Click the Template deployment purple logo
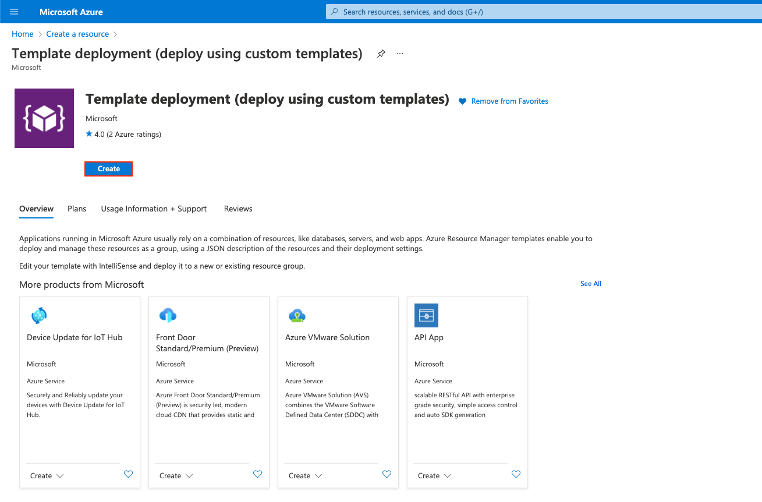 click(44, 118)
